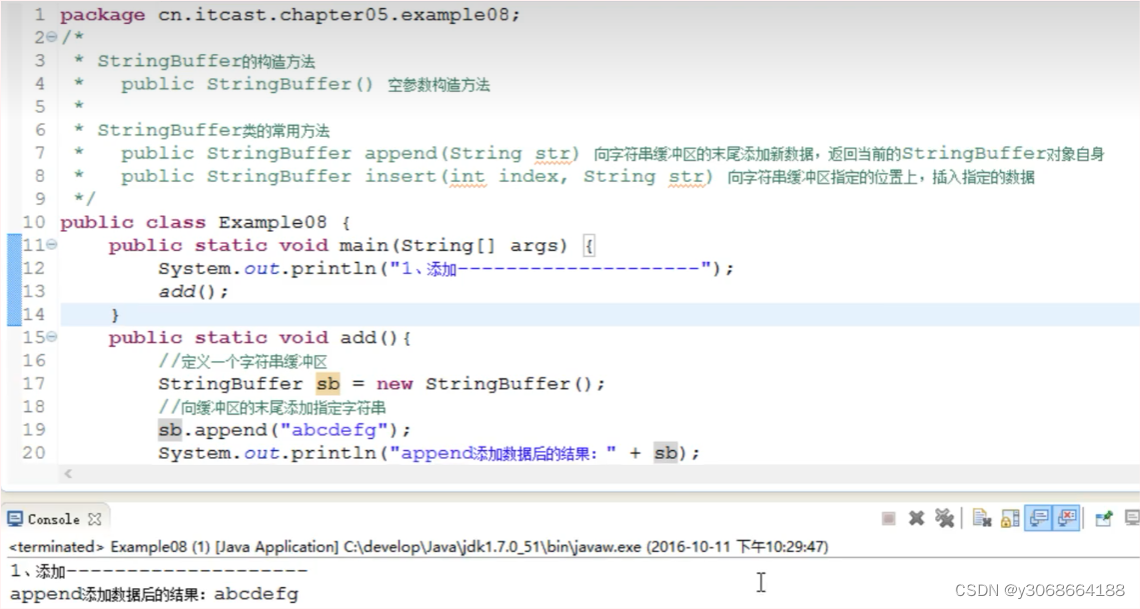
Task: Collapse the main method fold at line 11
Action: point(49,245)
